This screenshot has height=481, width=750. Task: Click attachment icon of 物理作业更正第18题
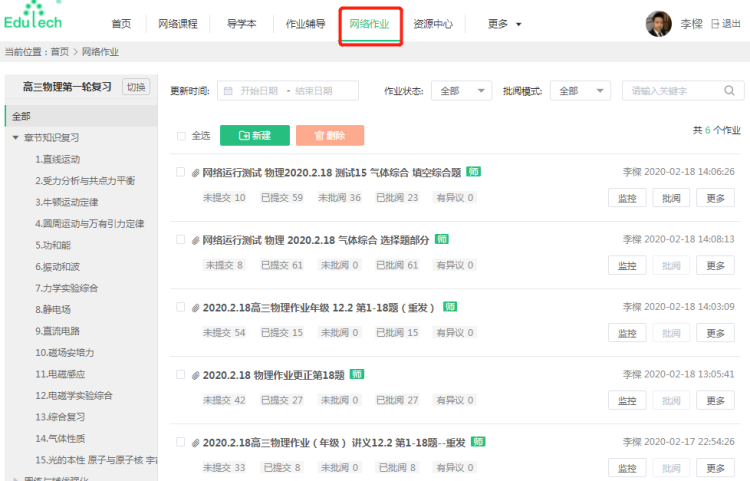[x=195, y=375]
